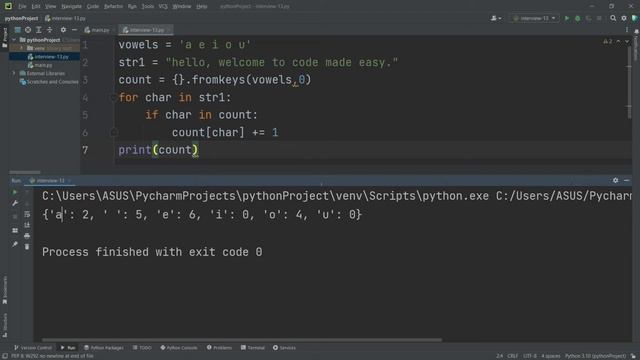Image resolution: width=640 pixels, height=360 pixels.
Task: Run the interview-11 configuration
Action: [567, 18]
